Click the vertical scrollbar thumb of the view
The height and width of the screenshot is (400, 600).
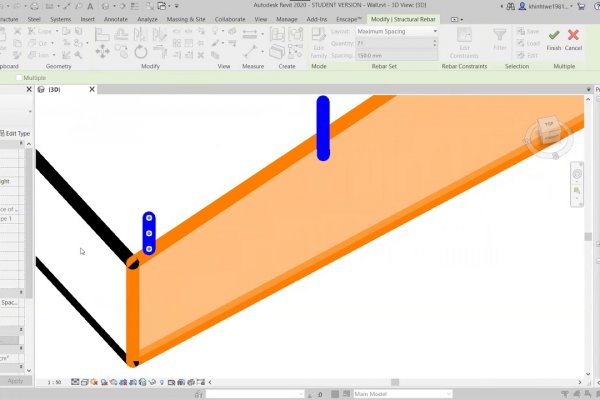[x=588, y=236]
